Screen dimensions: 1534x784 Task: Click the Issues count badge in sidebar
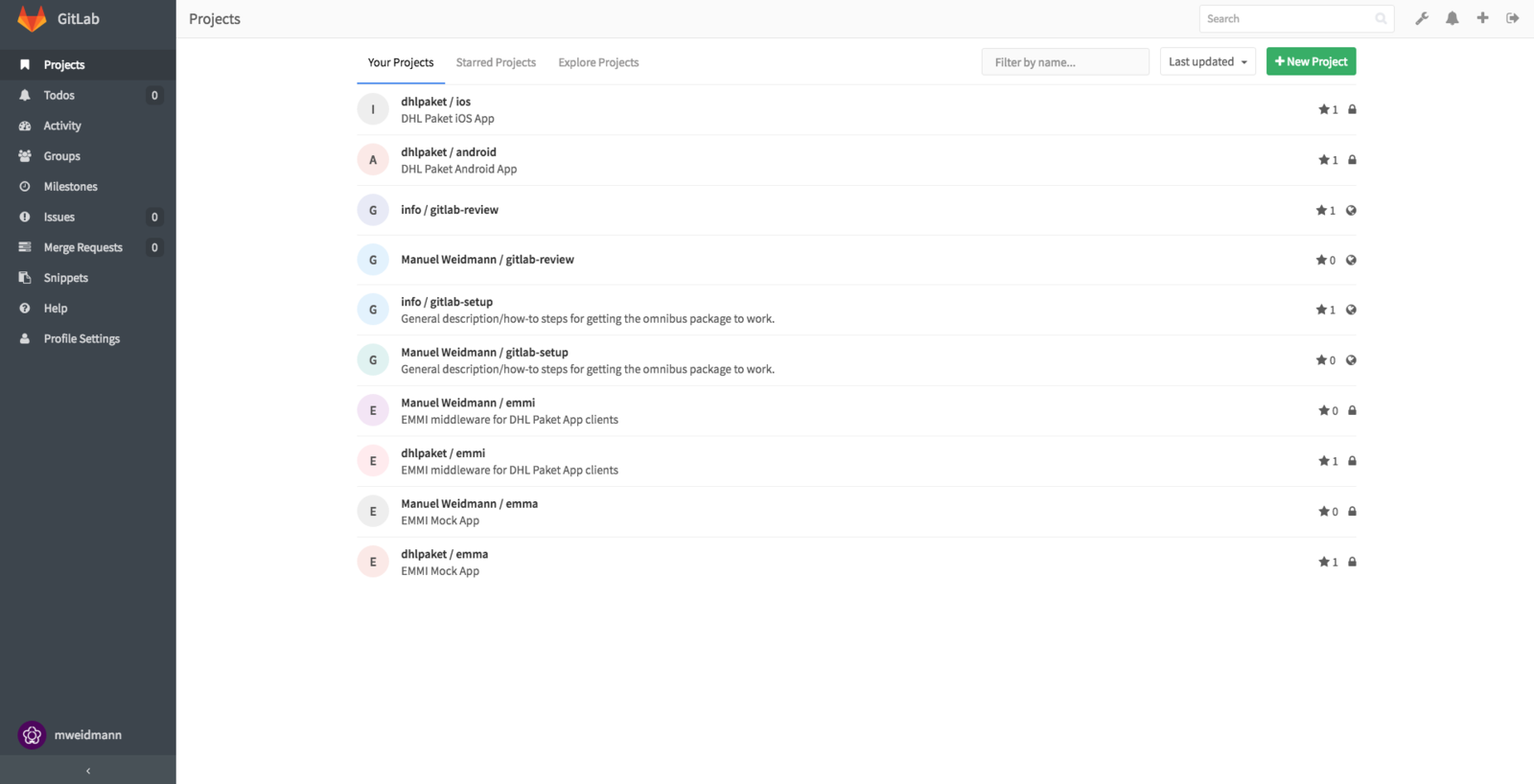click(154, 218)
